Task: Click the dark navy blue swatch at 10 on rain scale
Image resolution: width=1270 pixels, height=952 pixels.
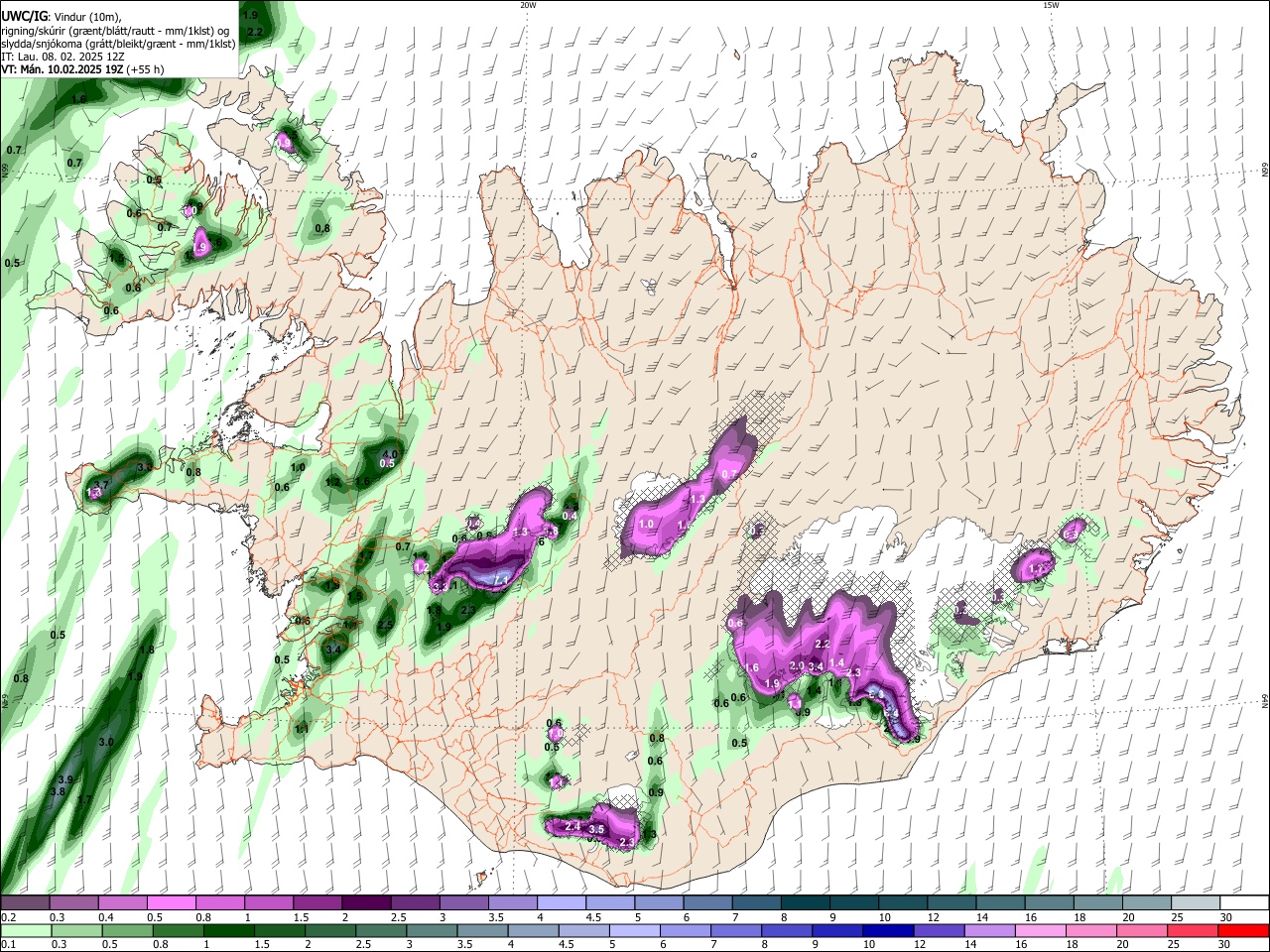Action: click(886, 930)
